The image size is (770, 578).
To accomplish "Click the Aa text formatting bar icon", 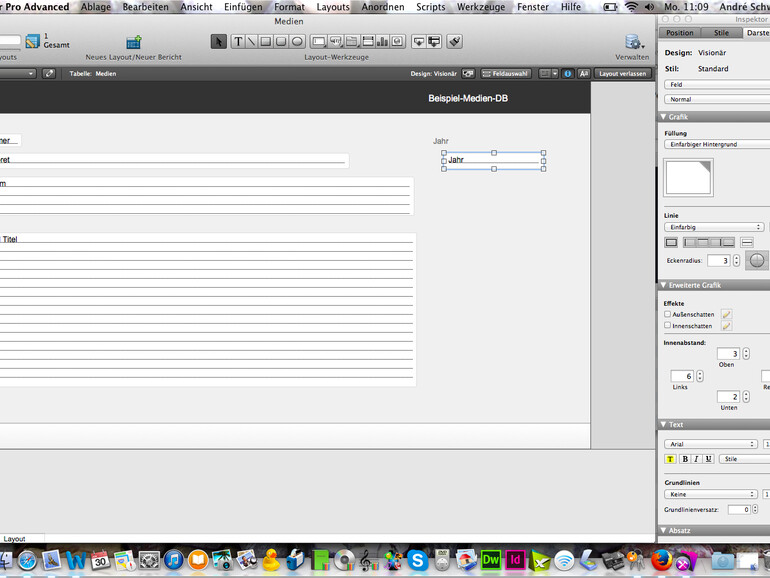I will [583, 74].
